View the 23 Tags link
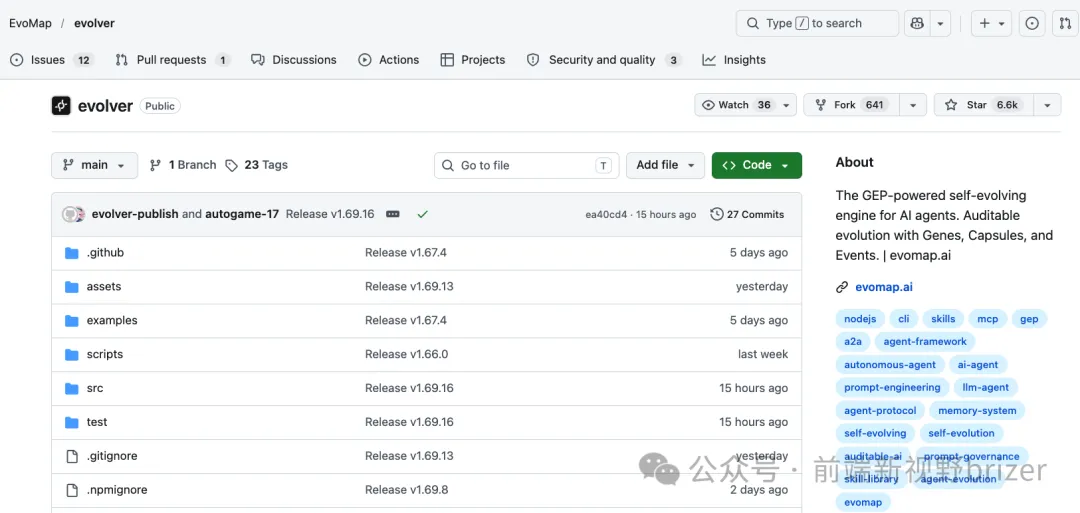The width and height of the screenshot is (1080, 513). pos(257,165)
